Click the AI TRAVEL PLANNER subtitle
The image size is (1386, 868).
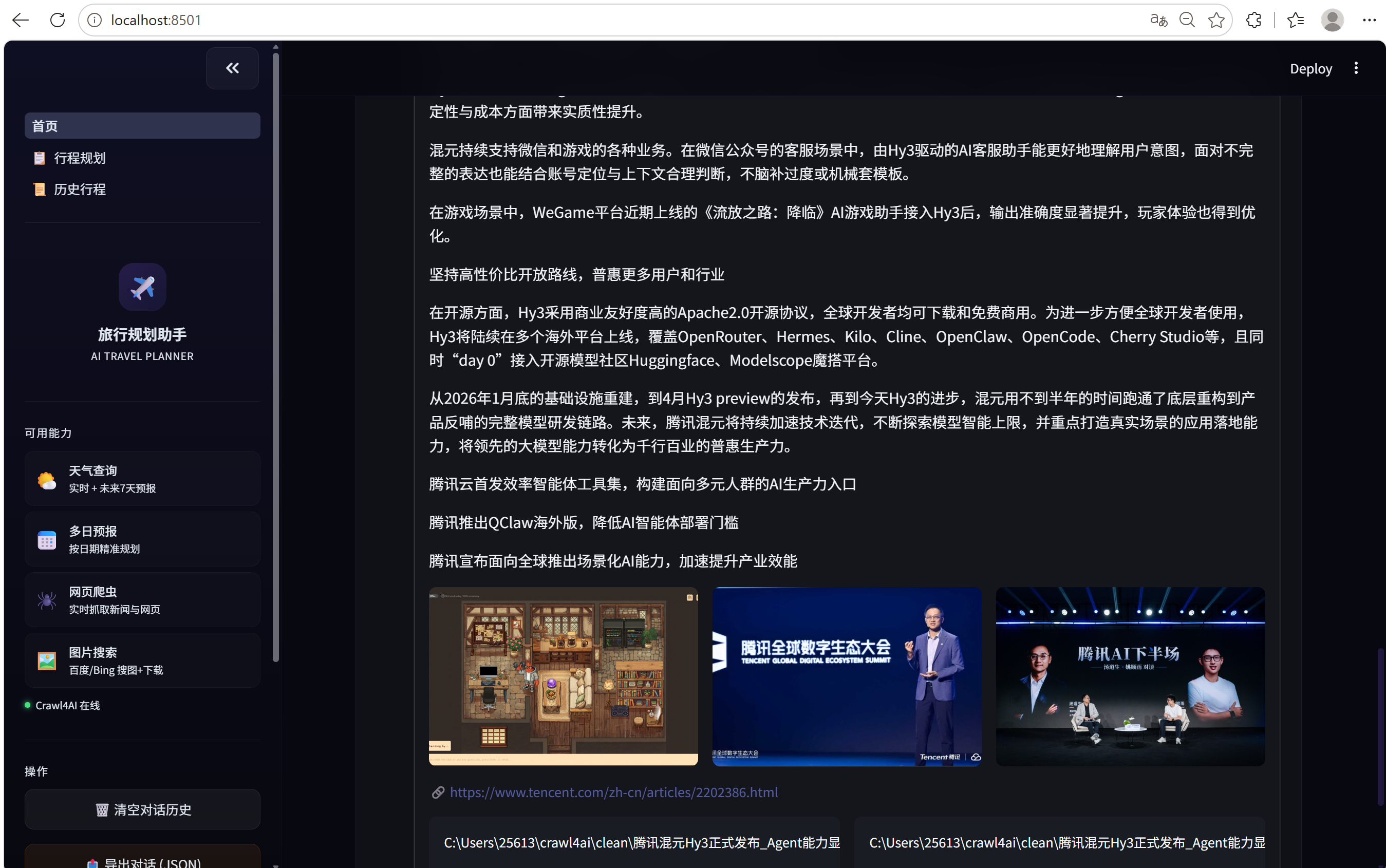(x=142, y=356)
